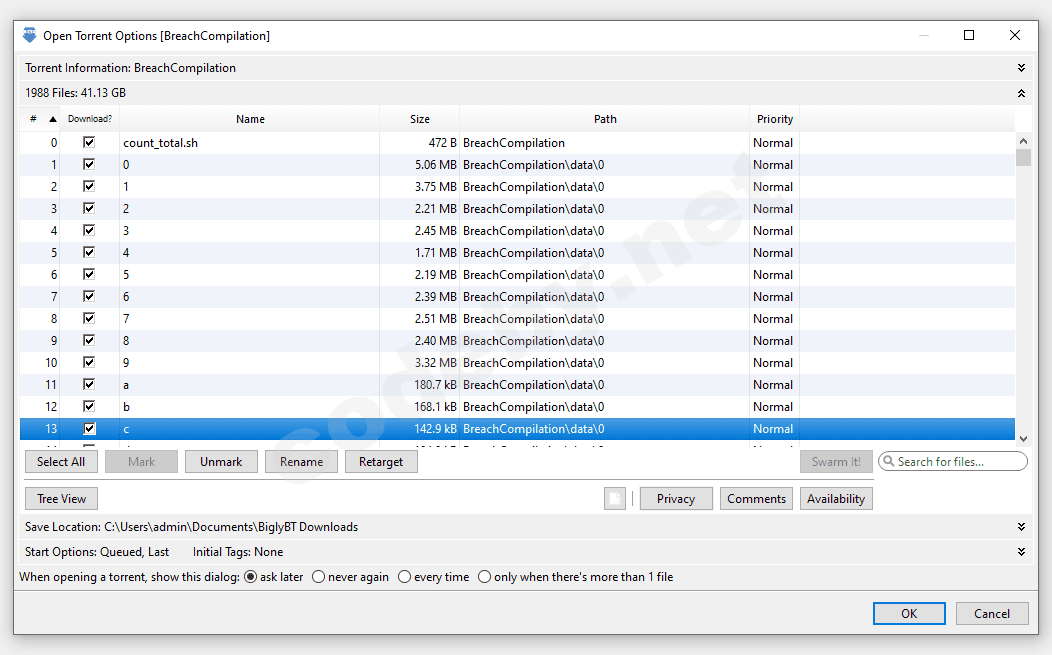Click the 168.1 kB size cell
1052x655 pixels.
pyautogui.click(x=435, y=407)
